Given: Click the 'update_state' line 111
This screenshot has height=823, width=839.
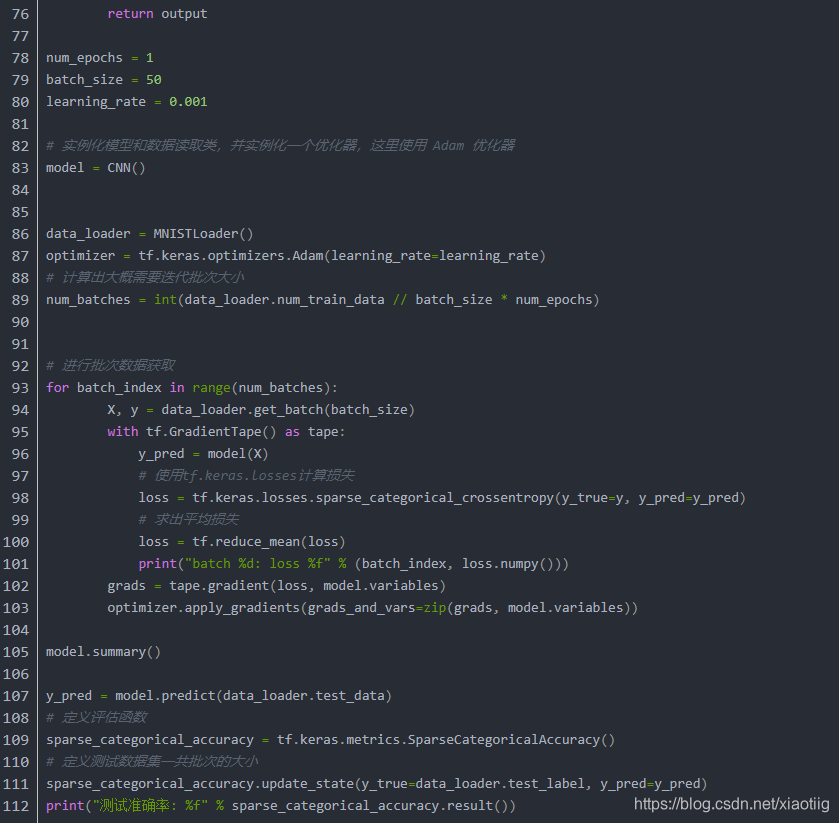Looking at the screenshot, I should 376,784.
